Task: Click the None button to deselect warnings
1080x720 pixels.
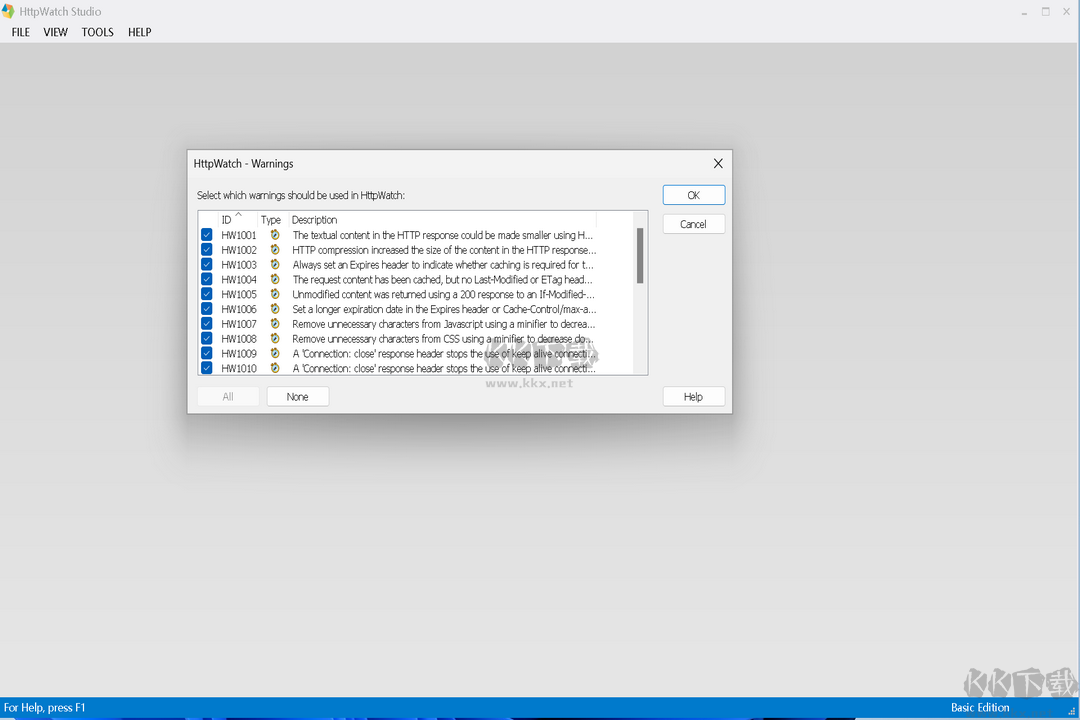Action: [x=298, y=397]
